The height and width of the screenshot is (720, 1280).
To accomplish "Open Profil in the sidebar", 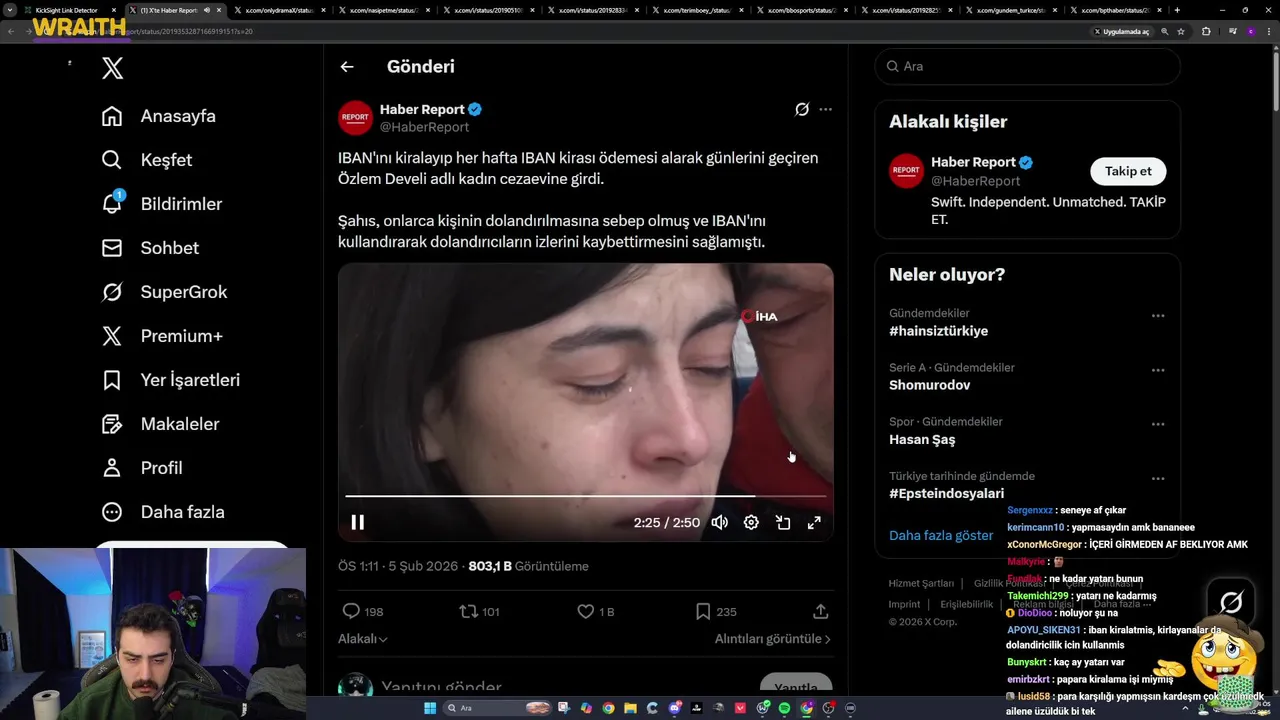I will 142,468.
